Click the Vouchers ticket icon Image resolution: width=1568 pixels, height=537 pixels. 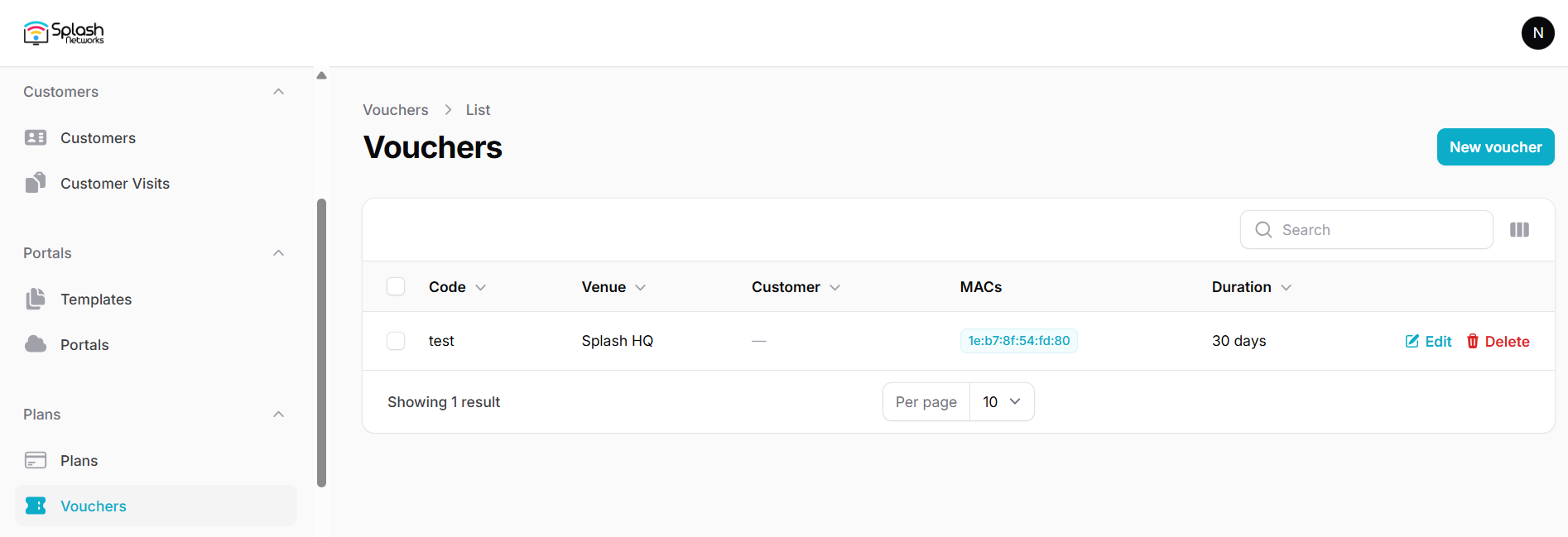36,506
